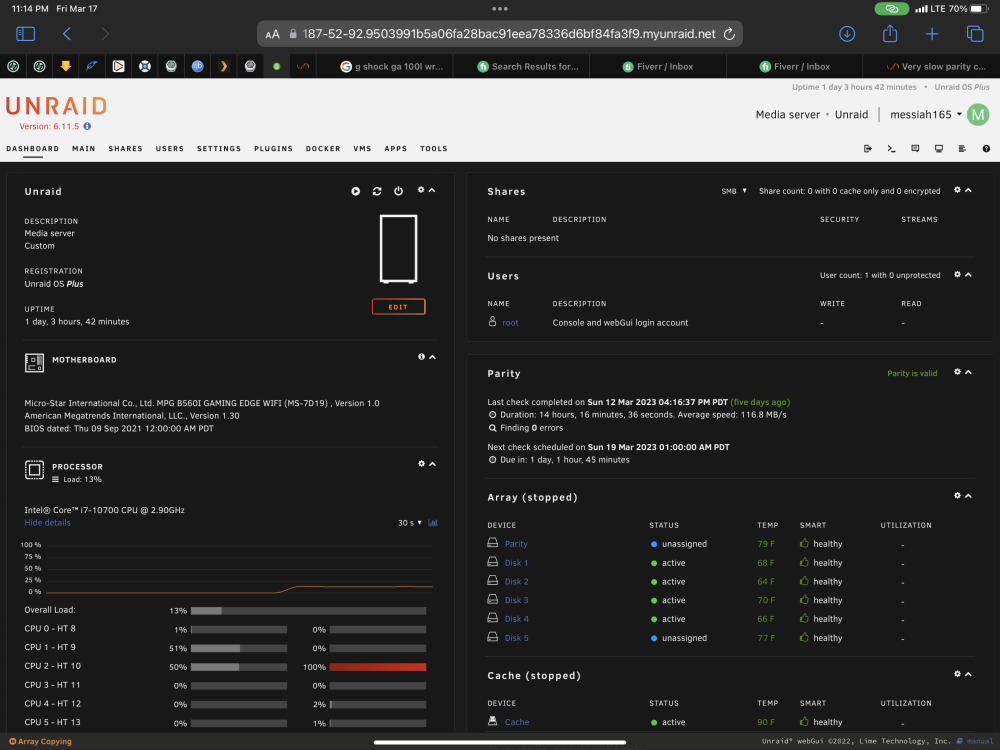Open the SMB protocol dropdown

tap(734, 191)
